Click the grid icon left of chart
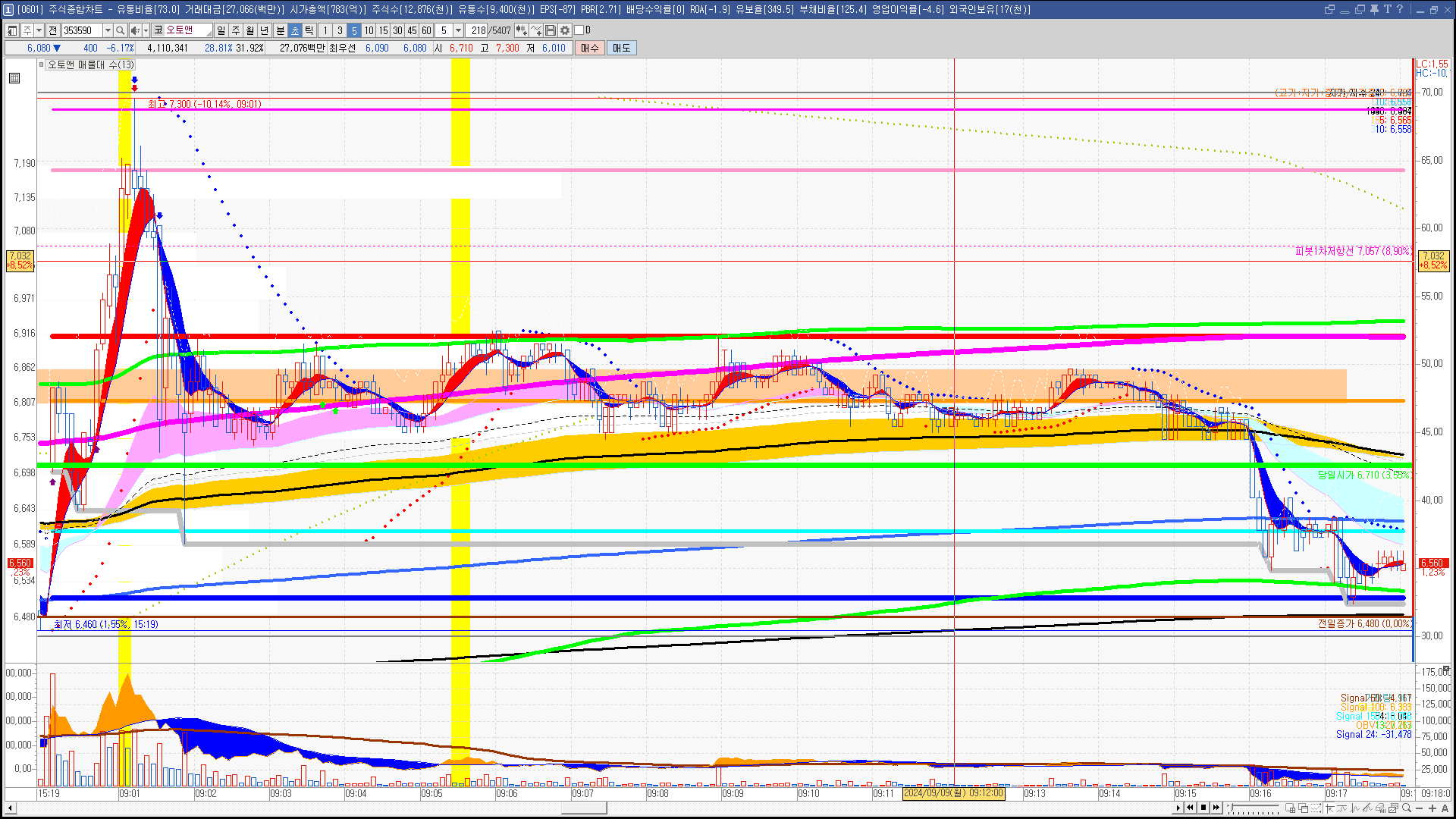Image resolution: width=1456 pixels, height=819 pixels. 14,78
